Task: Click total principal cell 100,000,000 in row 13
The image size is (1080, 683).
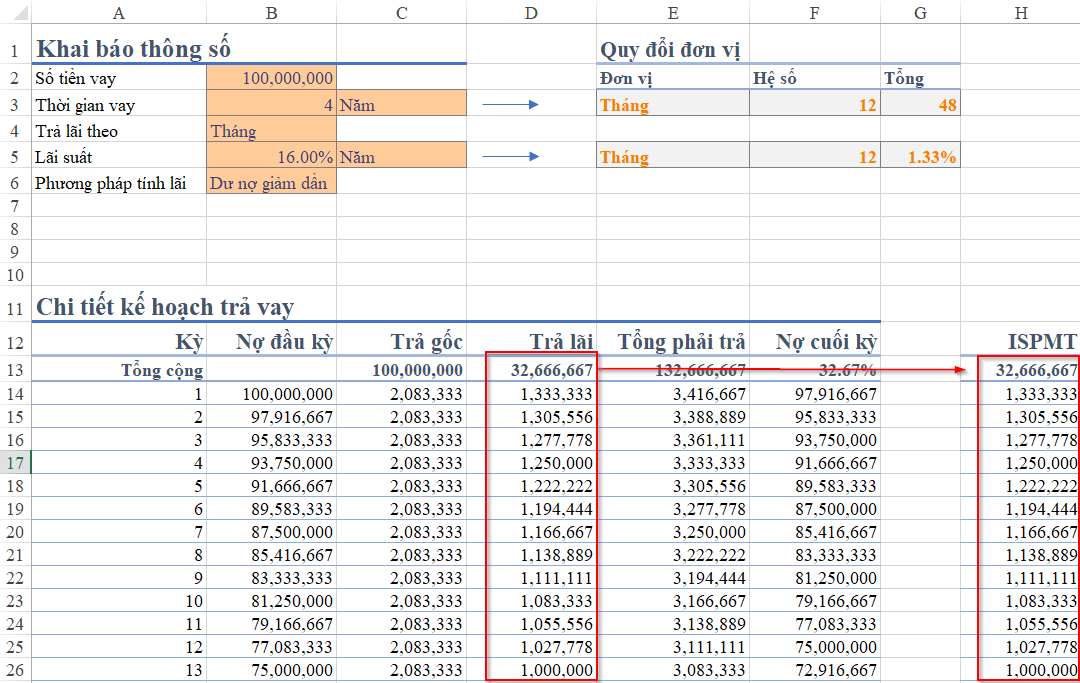Action: tap(402, 370)
